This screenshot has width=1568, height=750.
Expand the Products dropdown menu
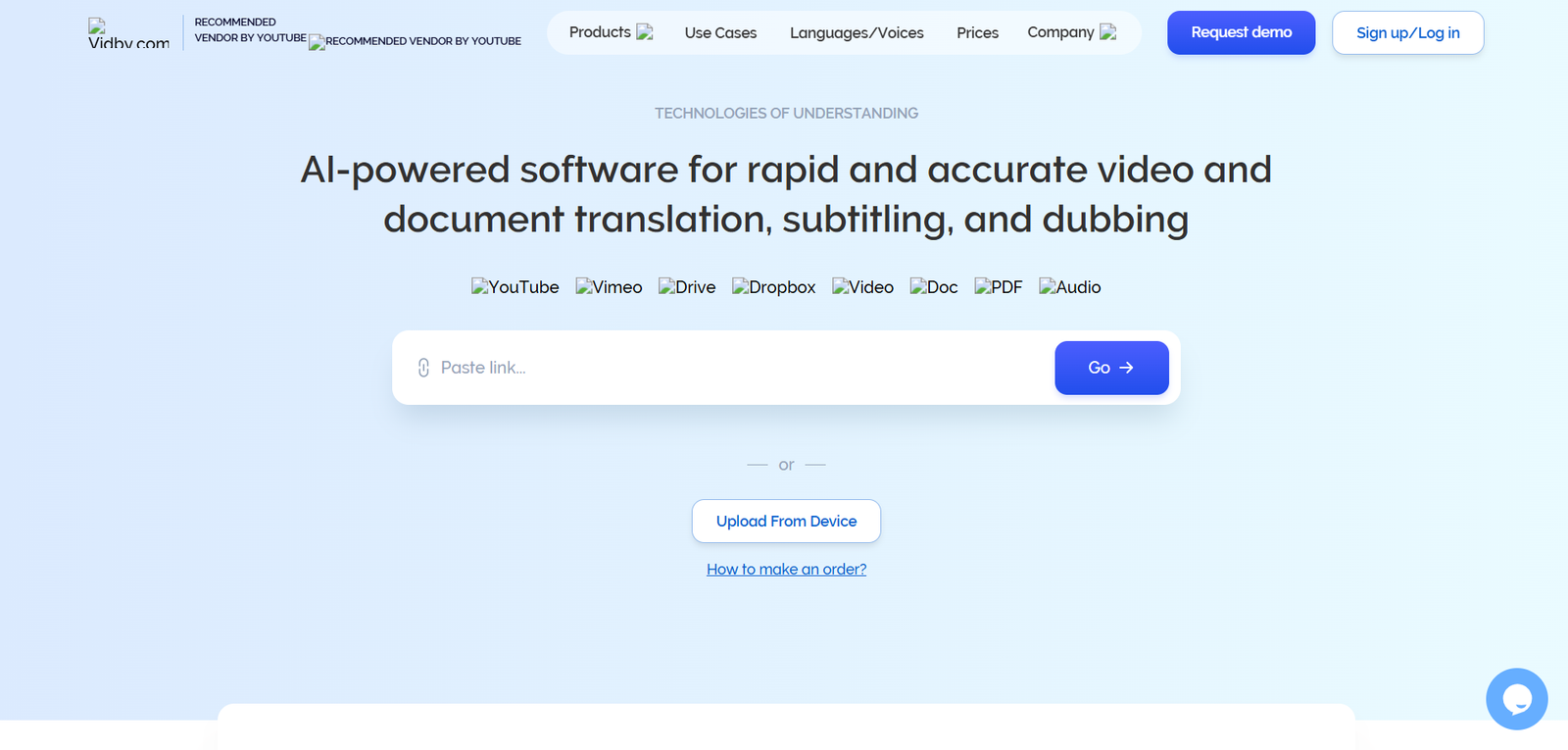pos(611,32)
